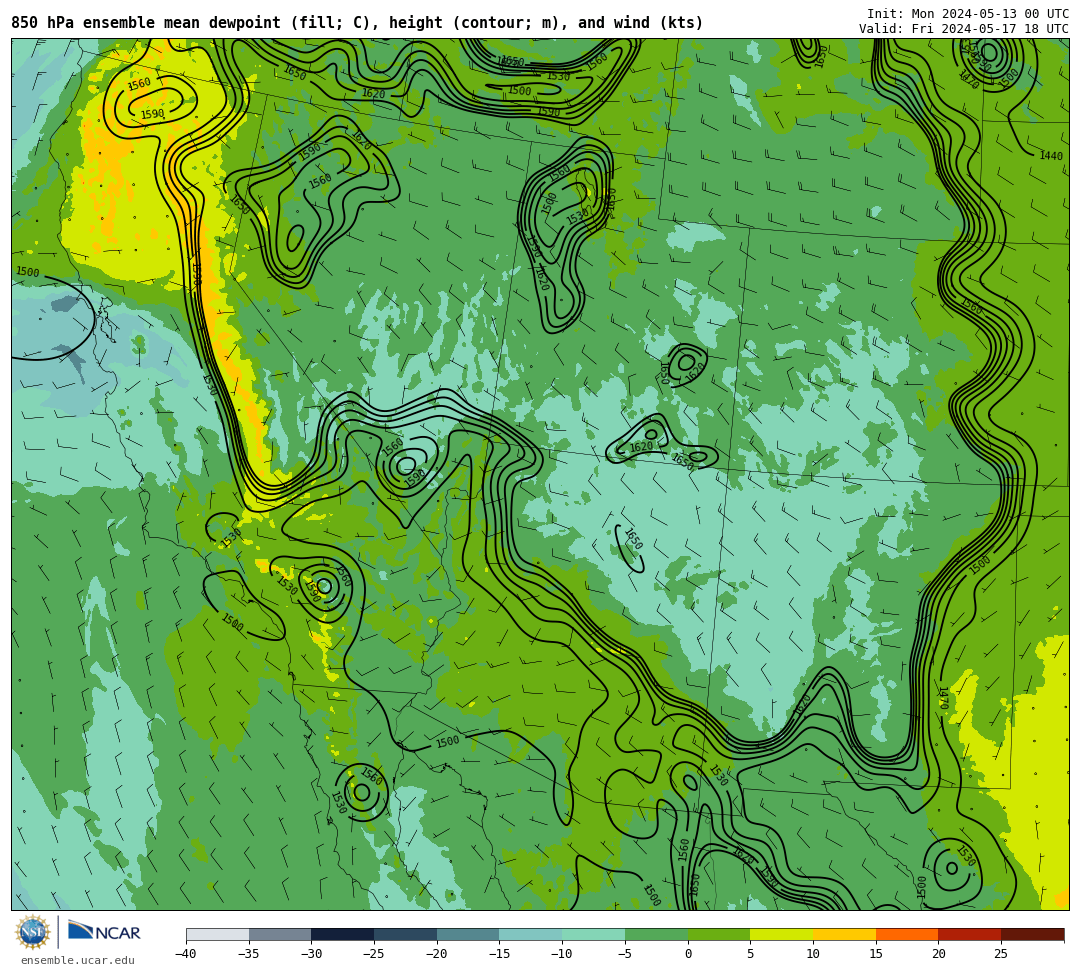Click the positive 25 colorbar tick label
This screenshot has width=1080, height=973.
point(1001,954)
